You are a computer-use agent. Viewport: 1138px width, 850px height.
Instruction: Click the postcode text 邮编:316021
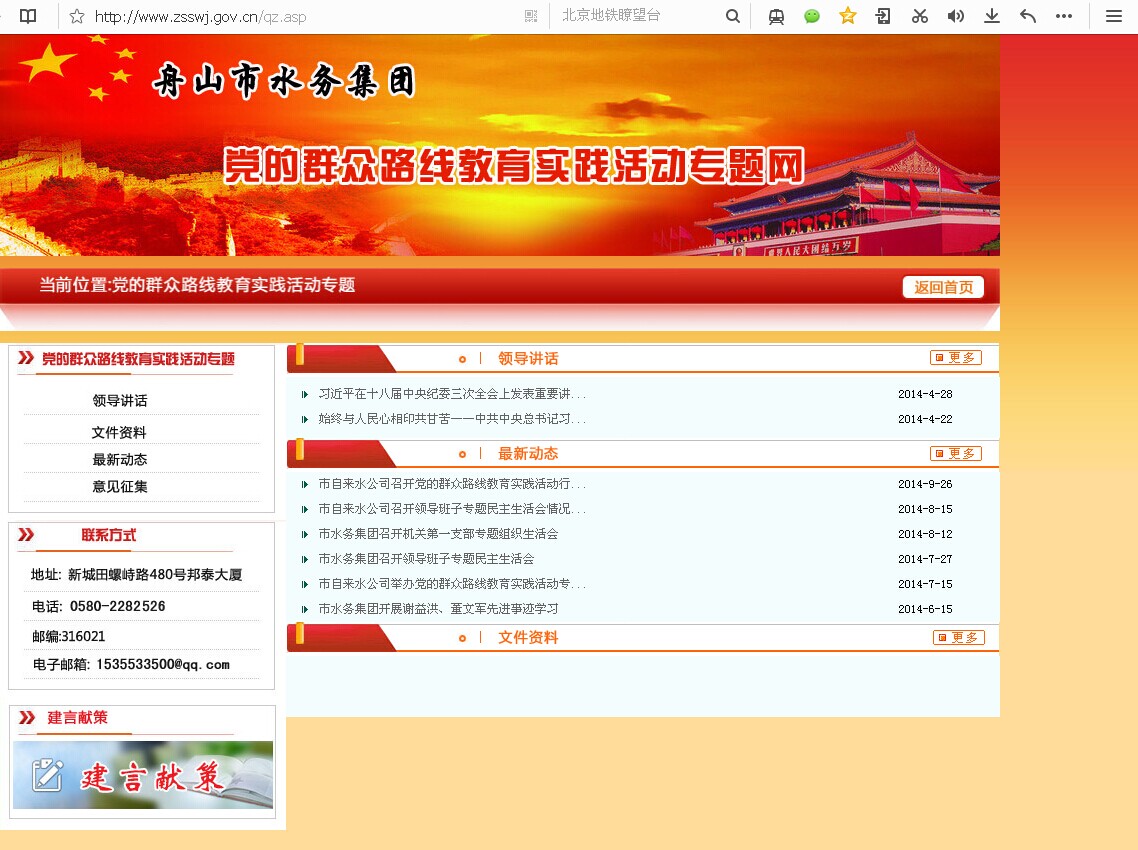(x=68, y=637)
